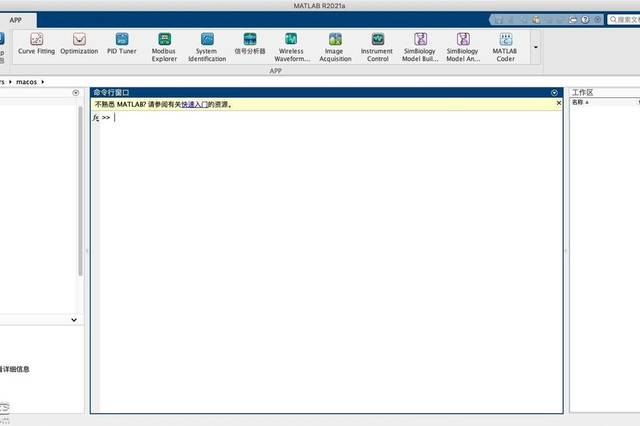Click the help question mark icon
This screenshot has width=640, height=426.
point(585,20)
